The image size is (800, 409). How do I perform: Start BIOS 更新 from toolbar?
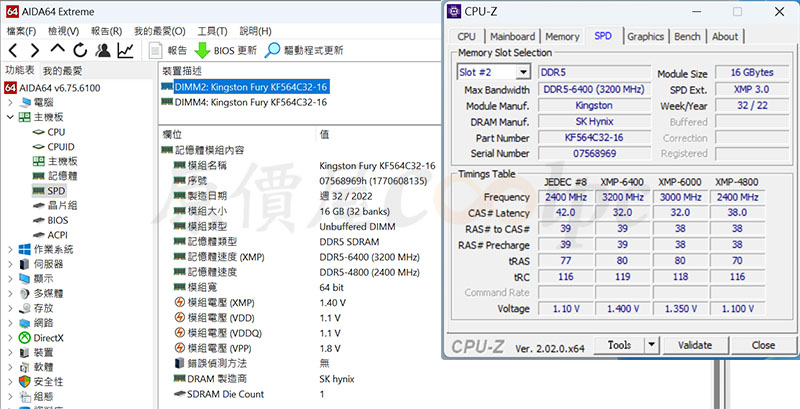226,50
